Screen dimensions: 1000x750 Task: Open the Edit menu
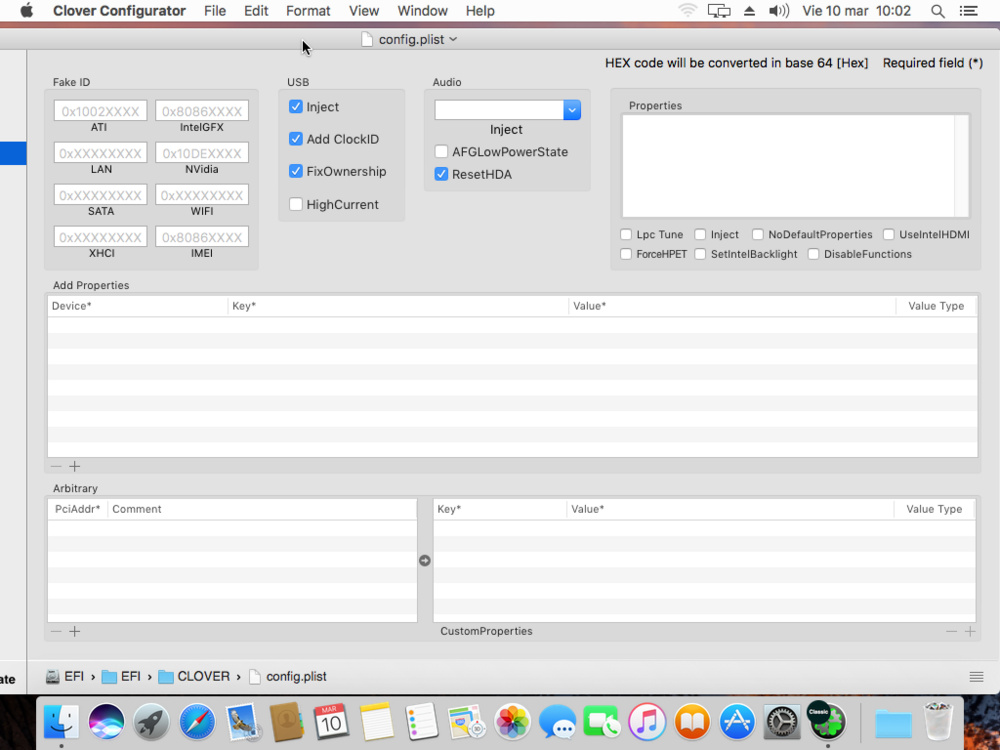tap(256, 11)
